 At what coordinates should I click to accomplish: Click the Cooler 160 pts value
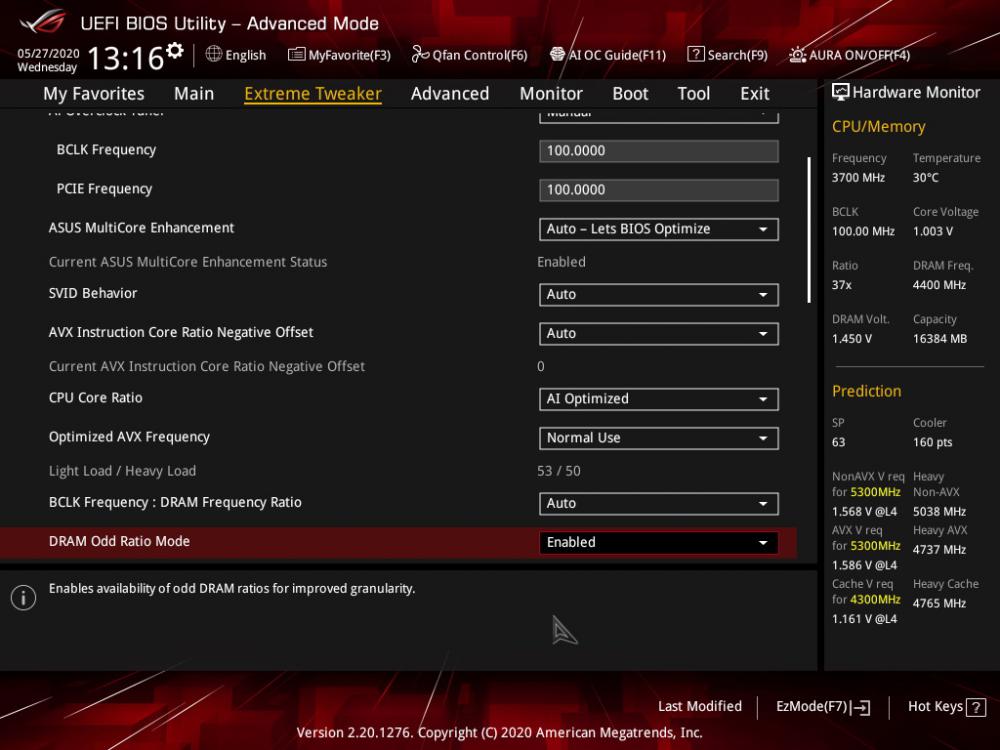pyautogui.click(x=932, y=442)
